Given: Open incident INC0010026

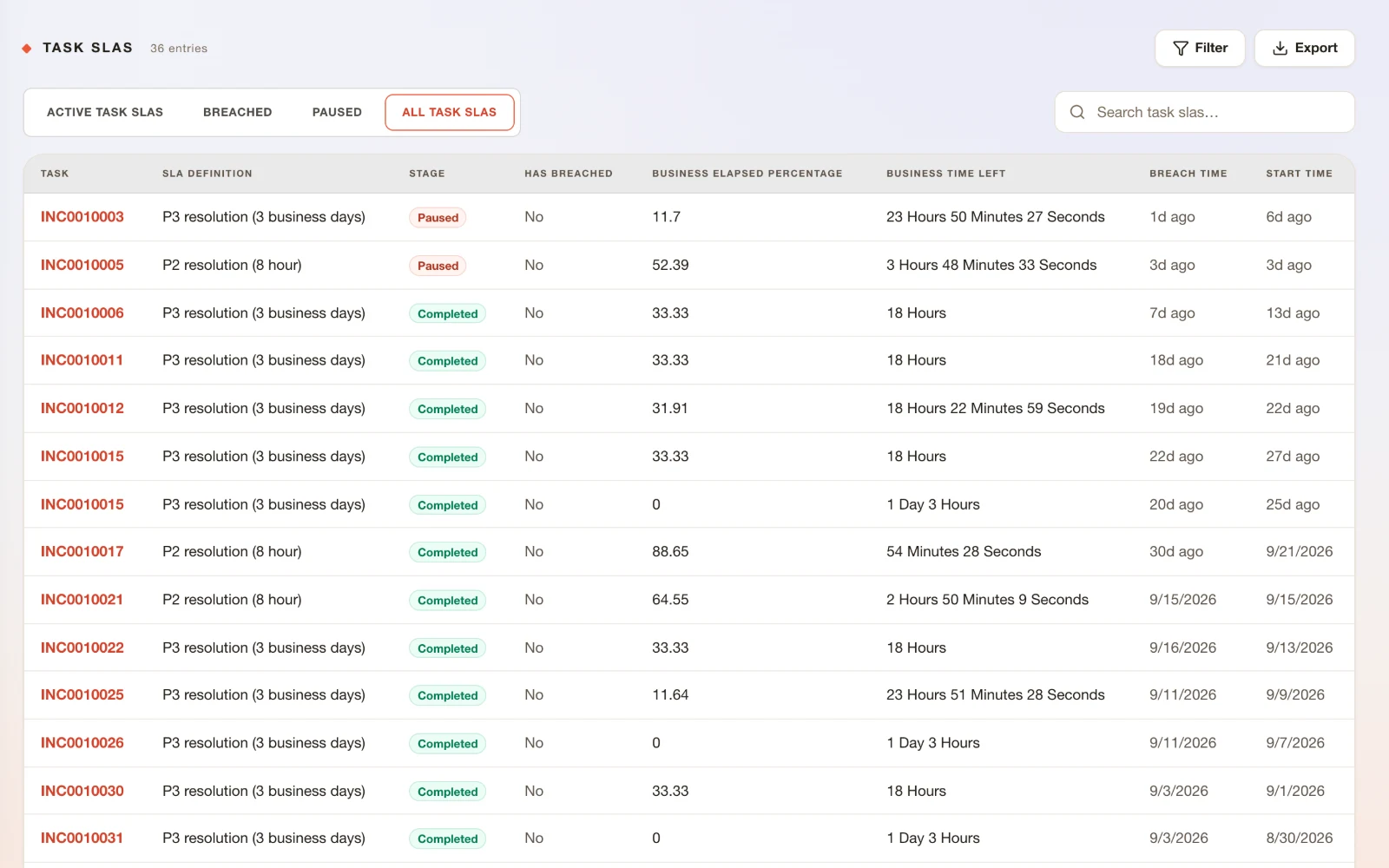Looking at the screenshot, I should point(82,743).
